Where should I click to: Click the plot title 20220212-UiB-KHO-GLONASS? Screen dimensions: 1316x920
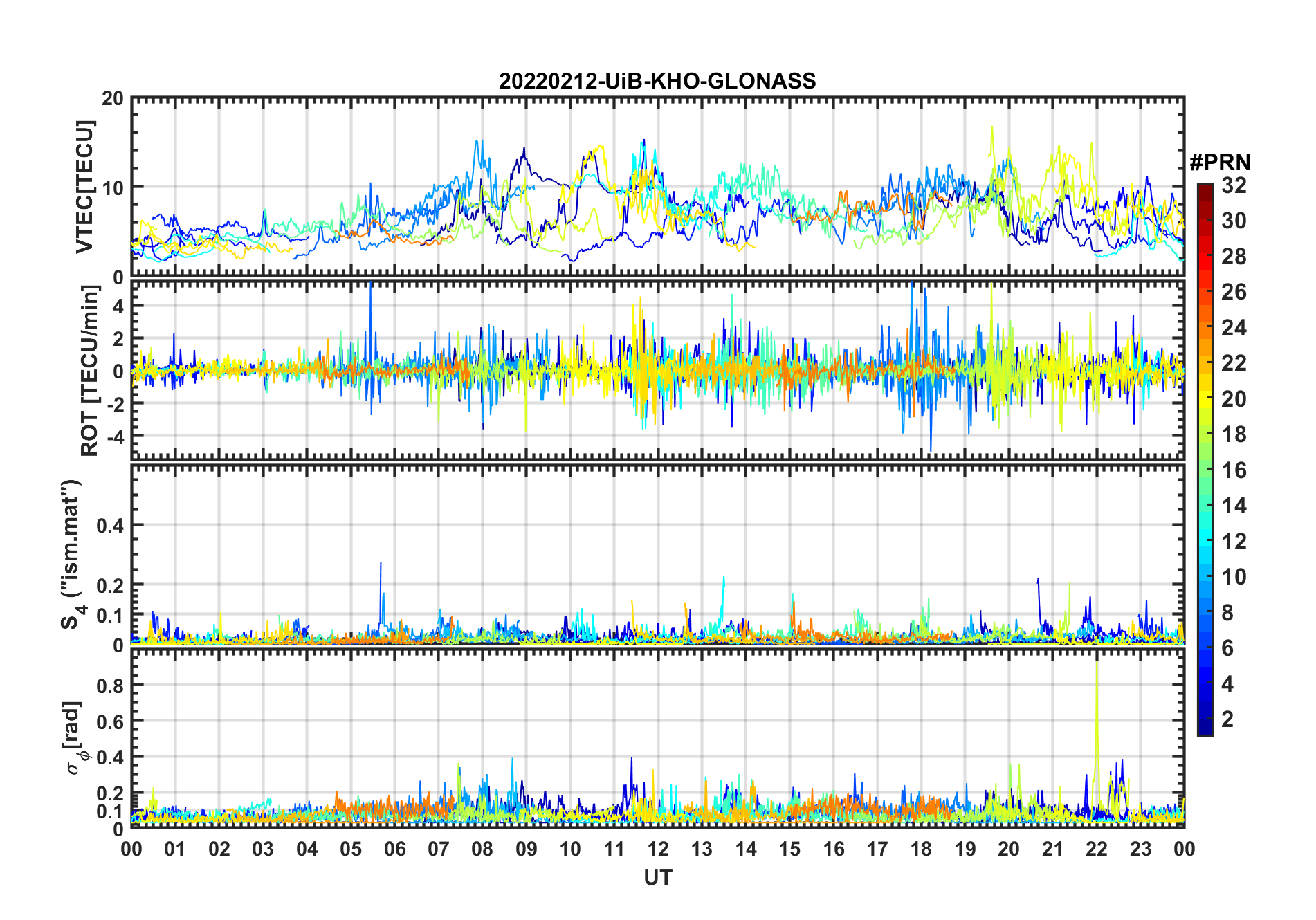657,81
